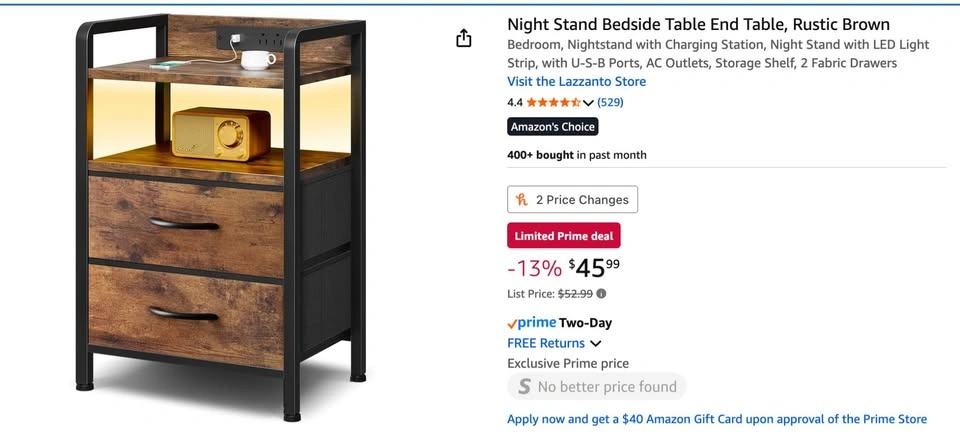Click the Prime checkmark logo
Image resolution: width=960 pixels, height=432 pixels.
point(512,323)
